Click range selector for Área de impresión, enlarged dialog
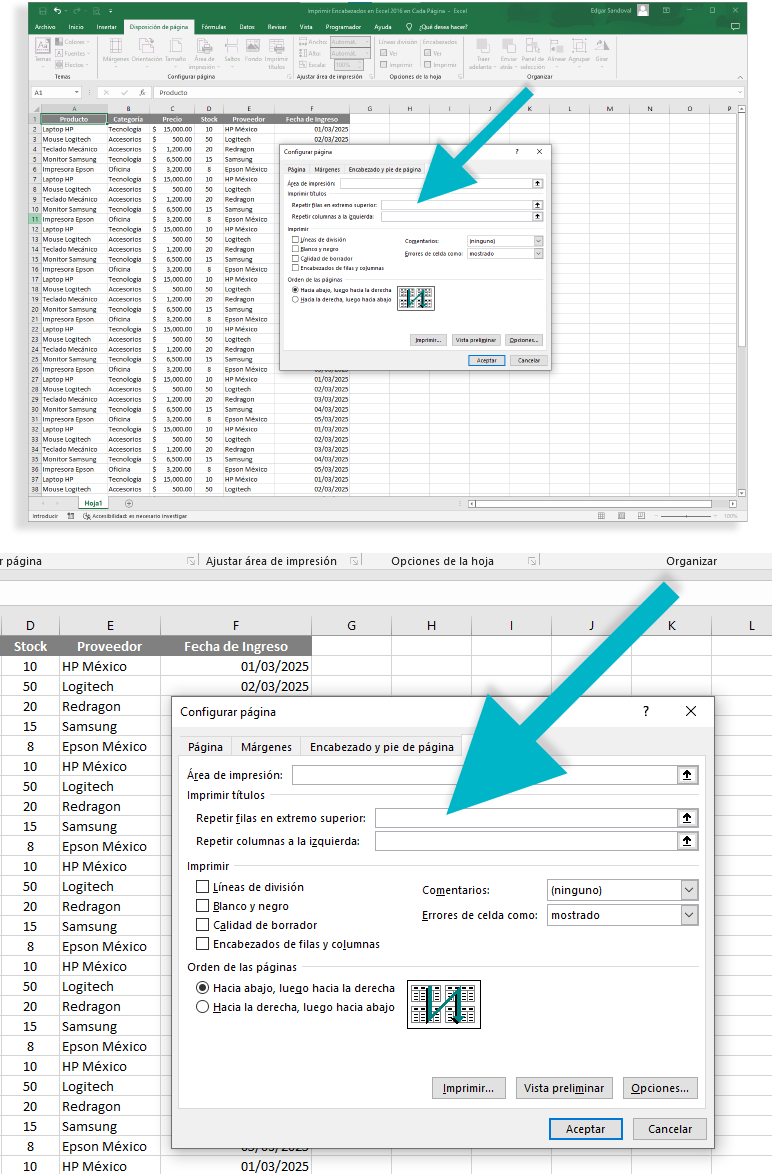Image resolution: width=772 pixels, height=1174 pixels. click(687, 775)
